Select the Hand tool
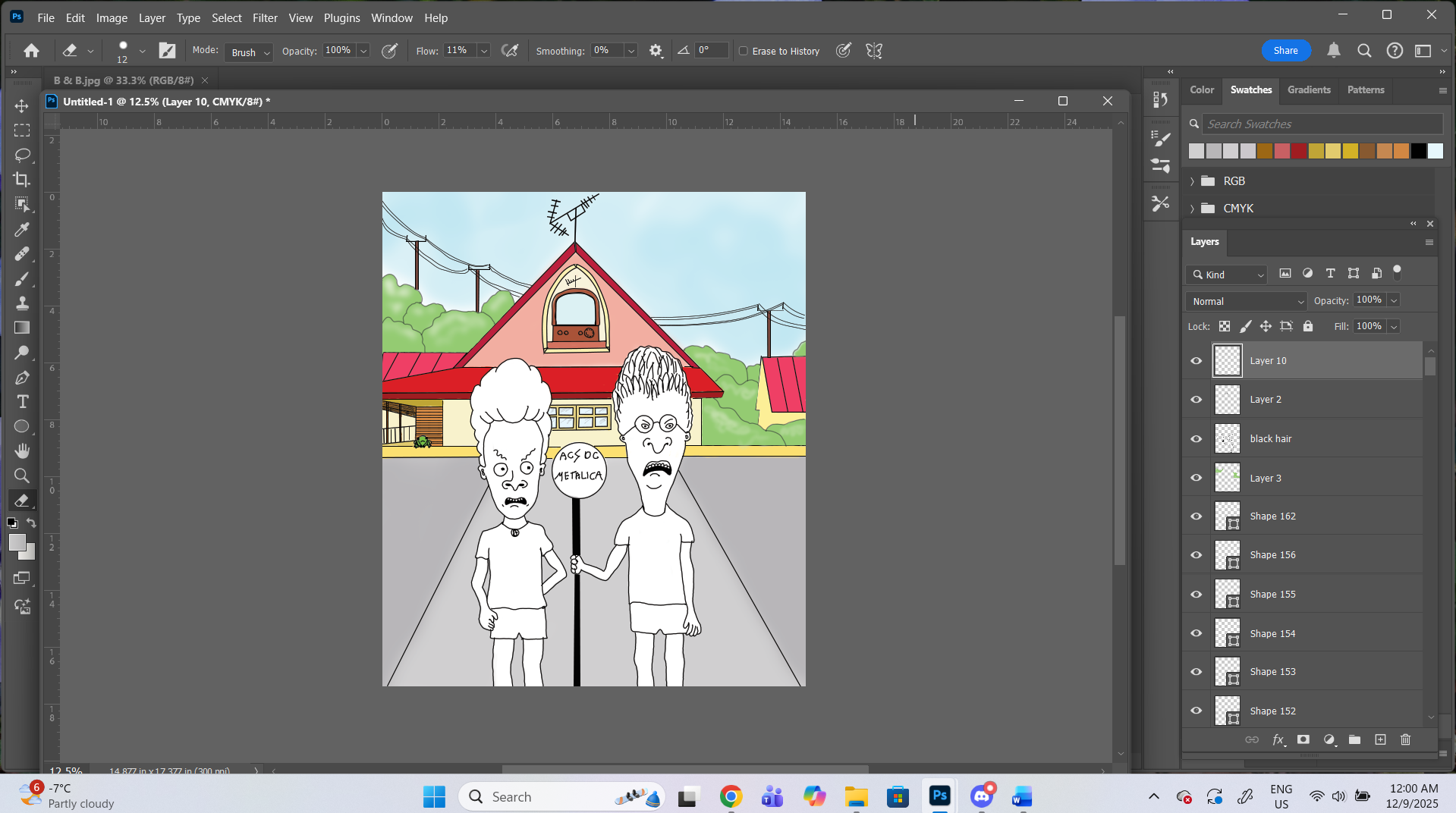The image size is (1456, 813). tap(22, 450)
